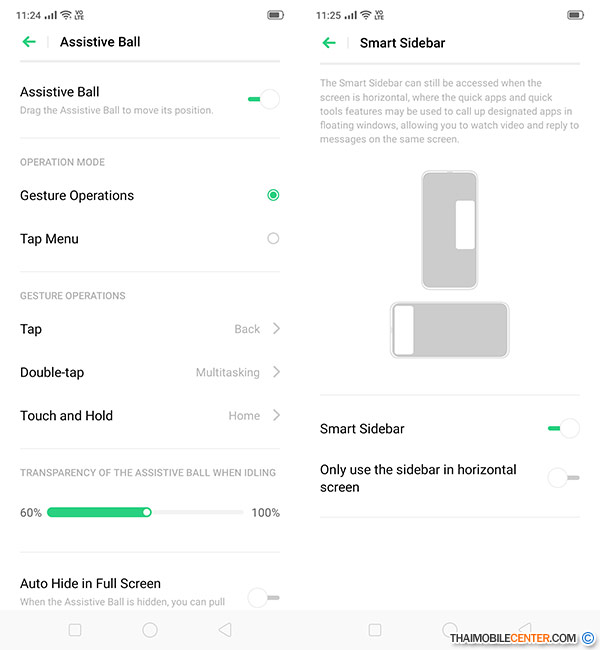600x650 pixels.
Task: Tap the right phone's recent apps square icon
Action: [x=375, y=630]
